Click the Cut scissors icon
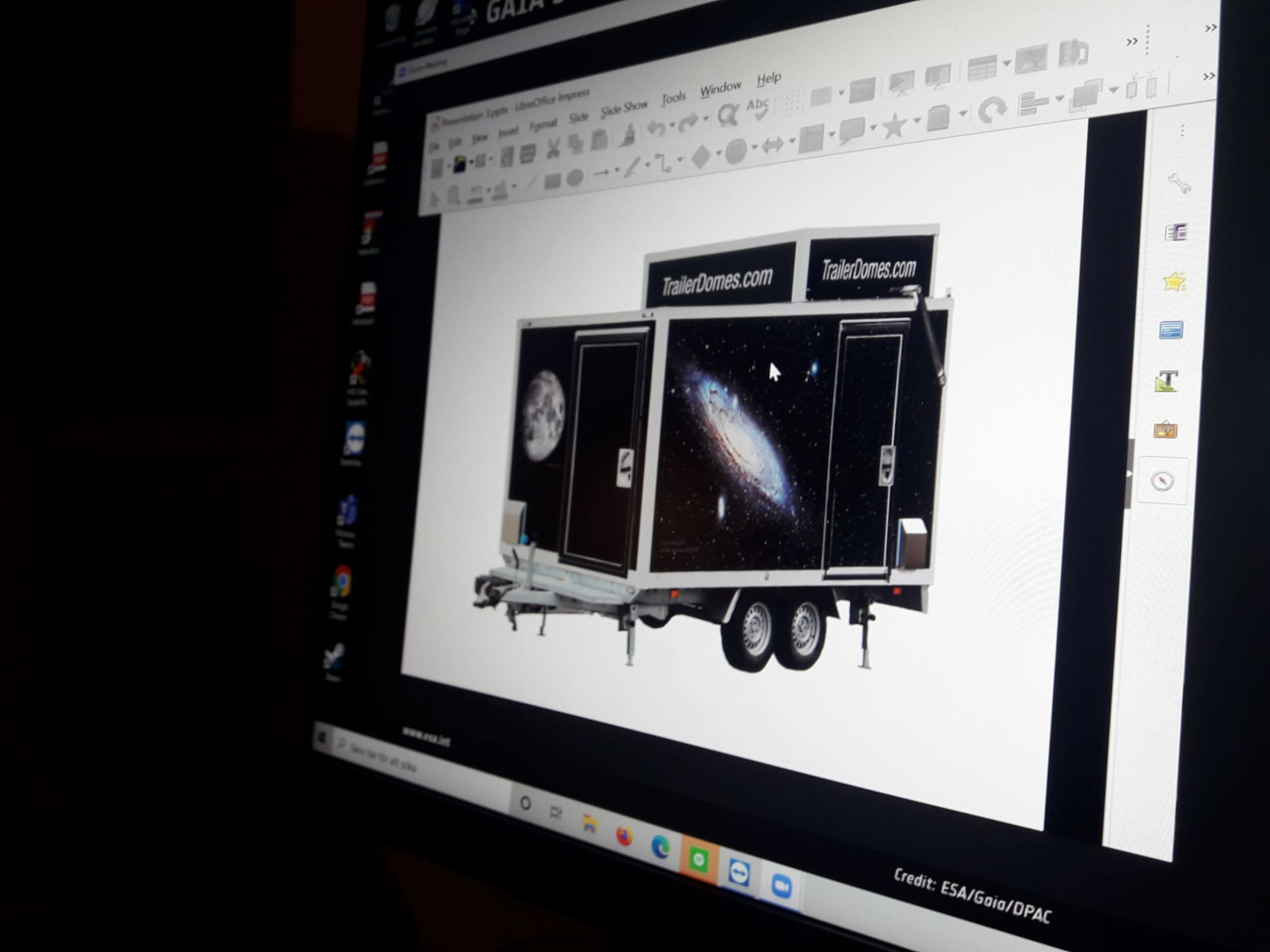1270x952 pixels. click(x=553, y=149)
